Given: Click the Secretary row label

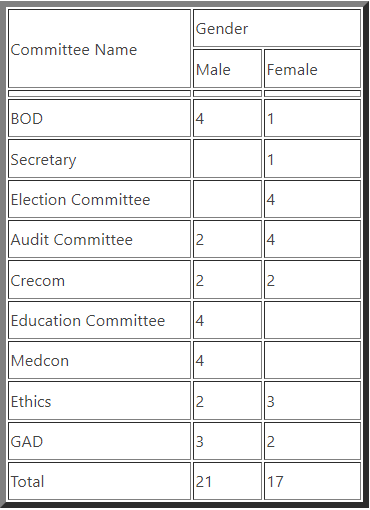Looking at the screenshot, I should [x=99, y=159].
